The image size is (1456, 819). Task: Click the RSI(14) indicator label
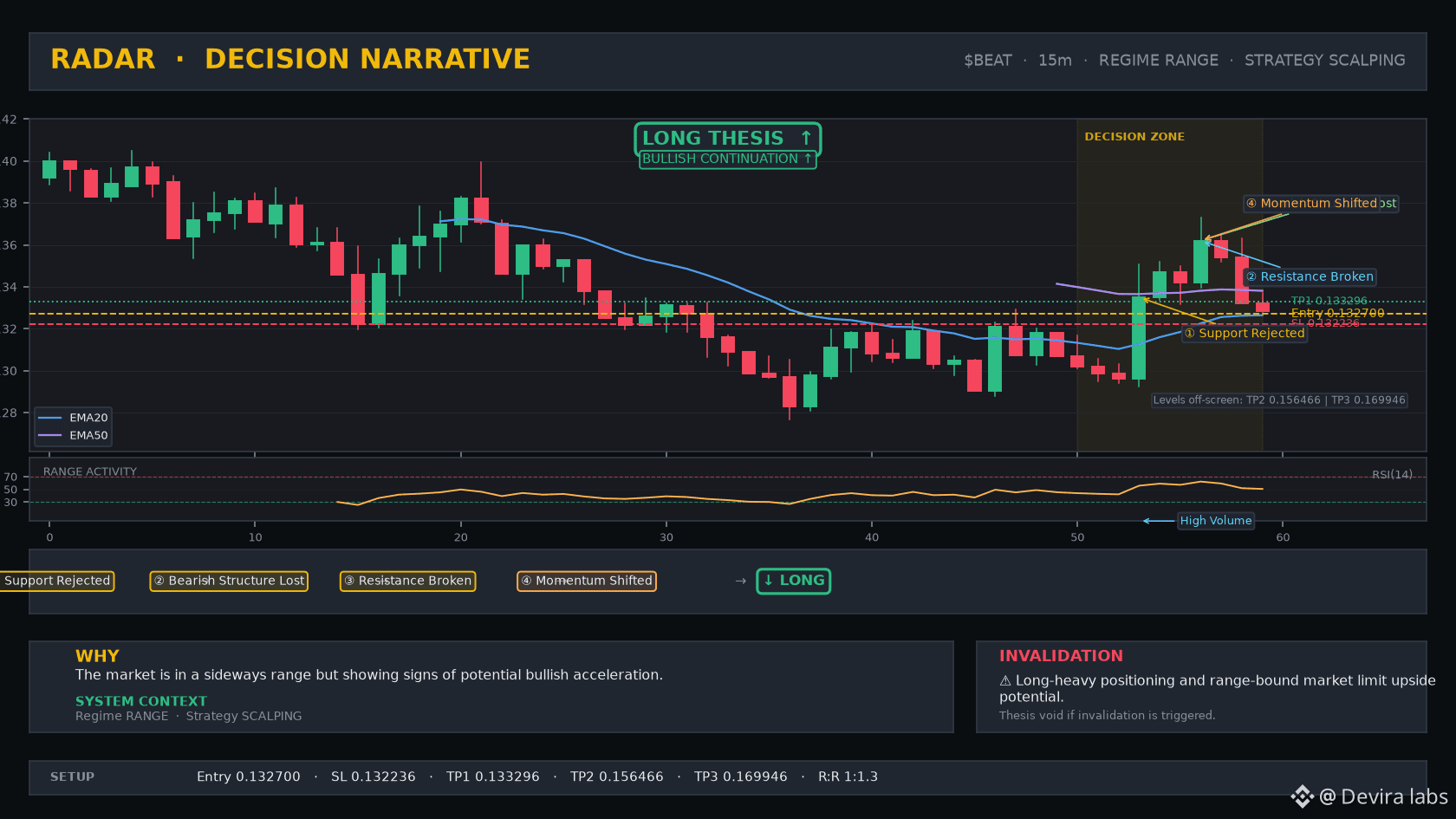pyautogui.click(x=1392, y=475)
